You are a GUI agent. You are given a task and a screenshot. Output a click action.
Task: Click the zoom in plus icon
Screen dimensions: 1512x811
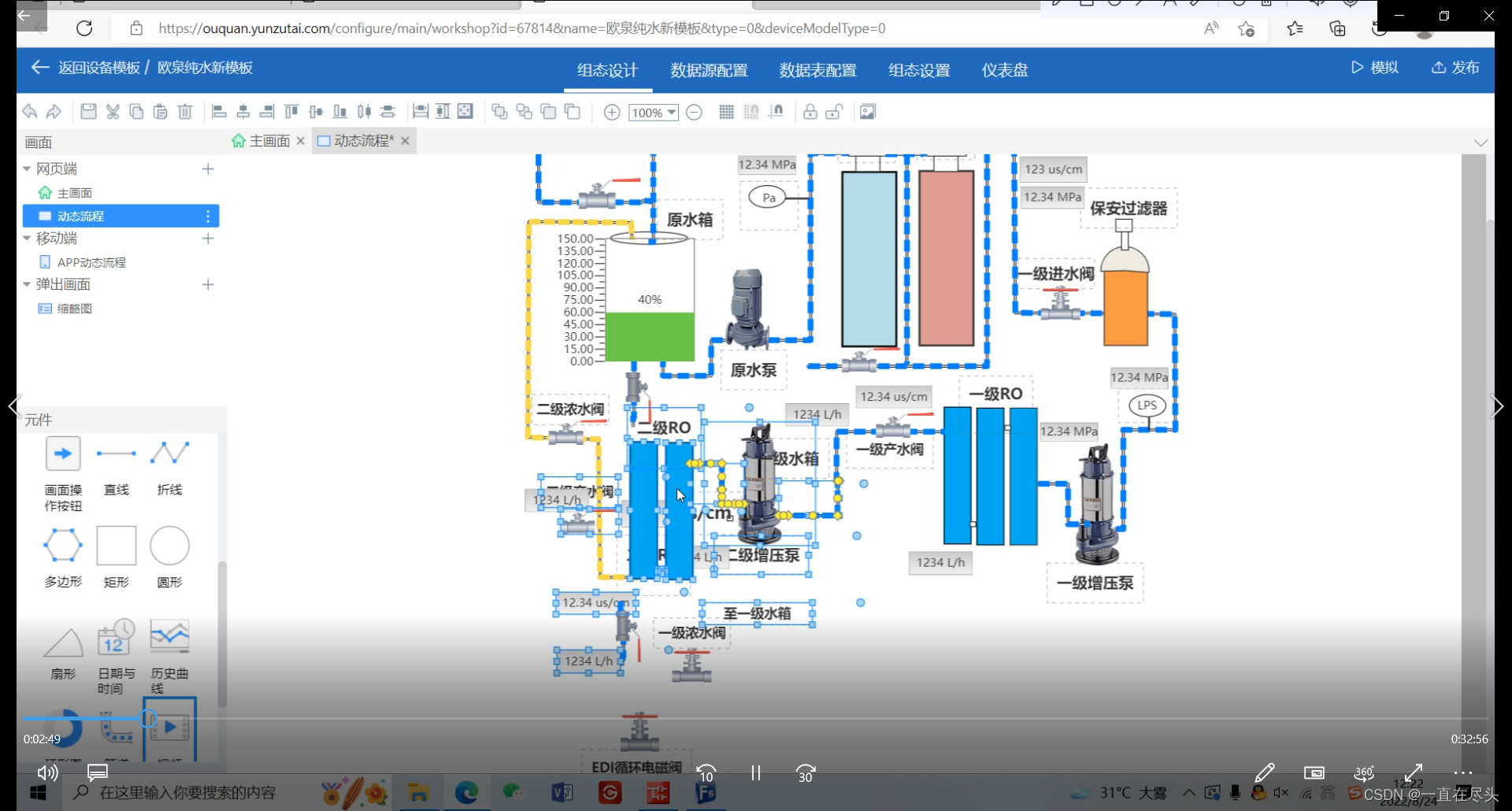click(x=612, y=113)
